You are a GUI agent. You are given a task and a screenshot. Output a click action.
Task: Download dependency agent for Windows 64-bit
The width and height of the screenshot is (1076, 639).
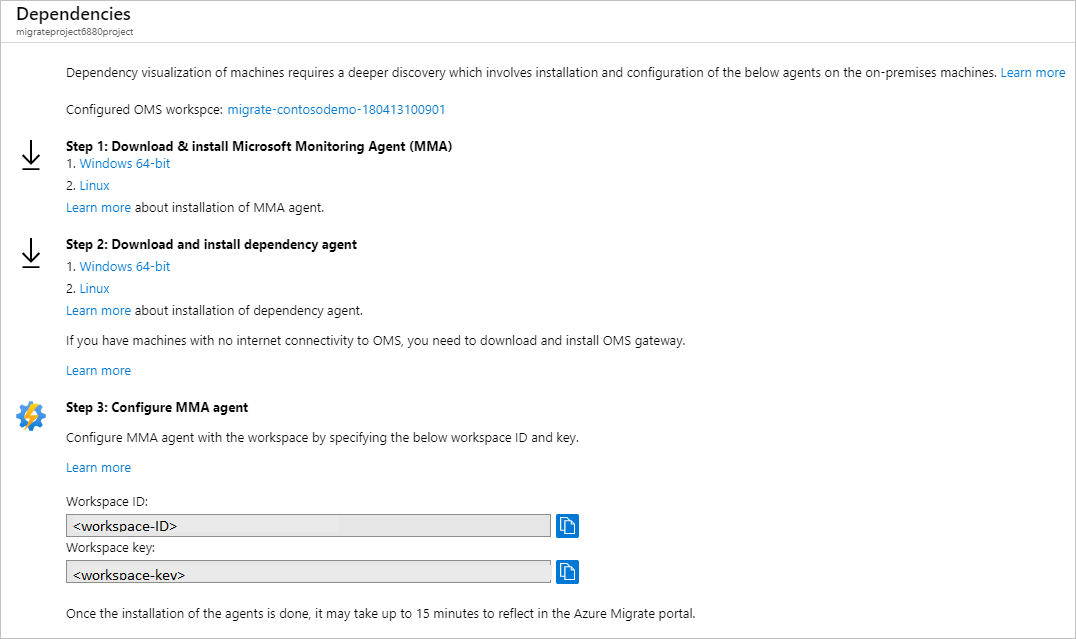pyautogui.click(x=125, y=267)
